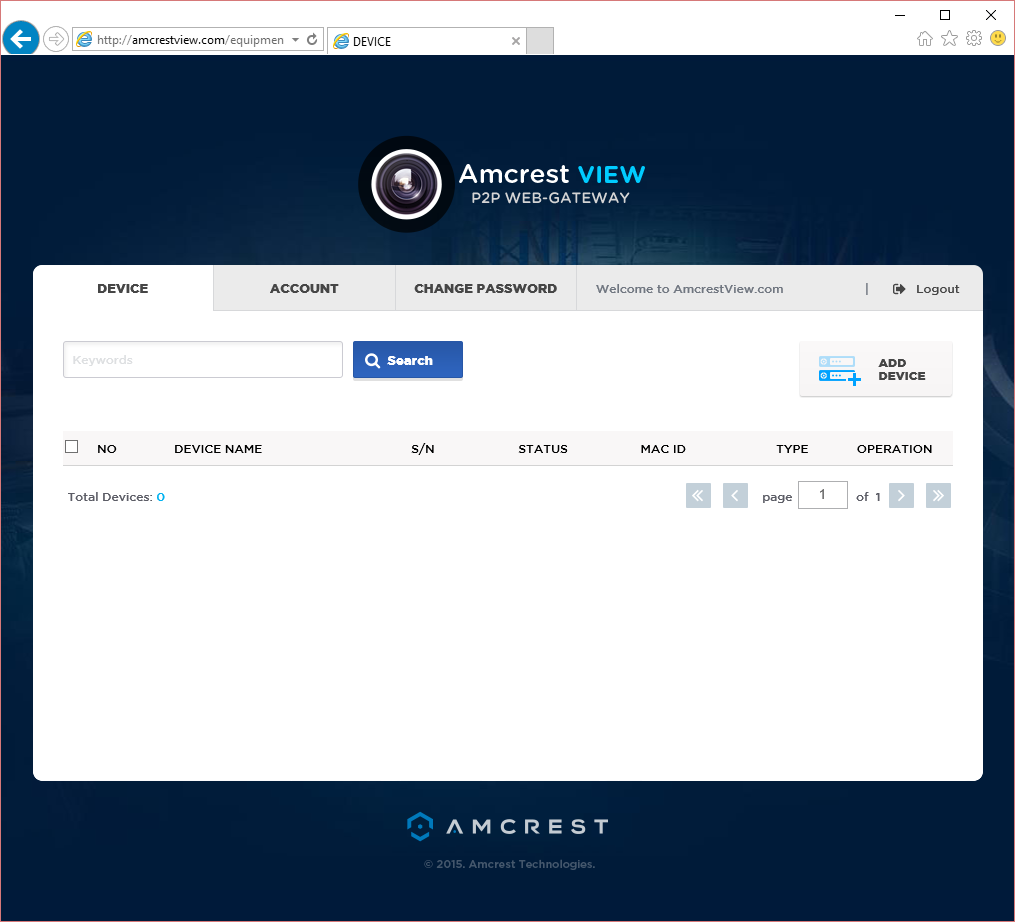This screenshot has width=1015, height=922.
Task: Click the NO column header
Action: (107, 449)
